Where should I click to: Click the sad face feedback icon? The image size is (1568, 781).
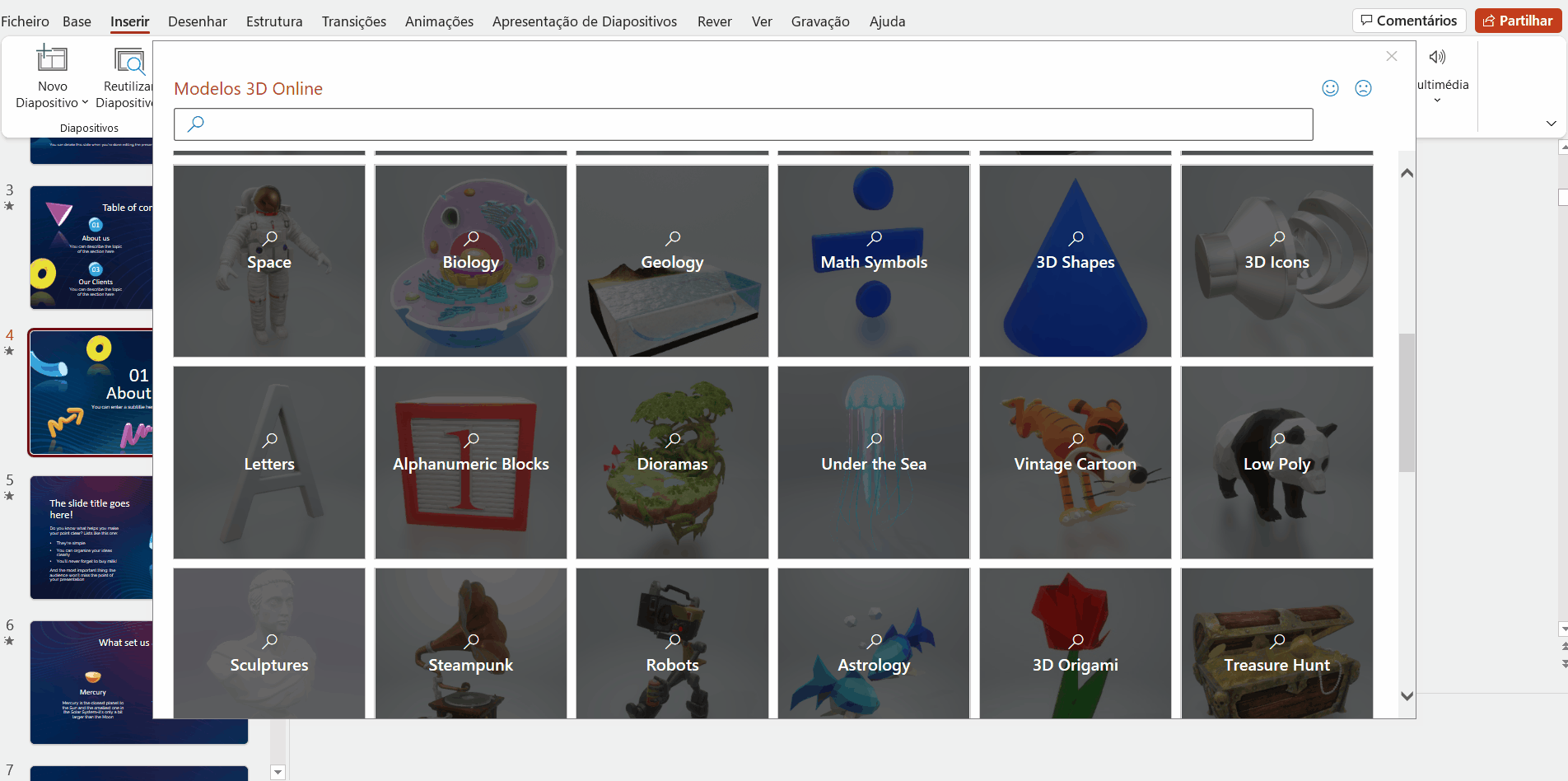[x=1363, y=88]
